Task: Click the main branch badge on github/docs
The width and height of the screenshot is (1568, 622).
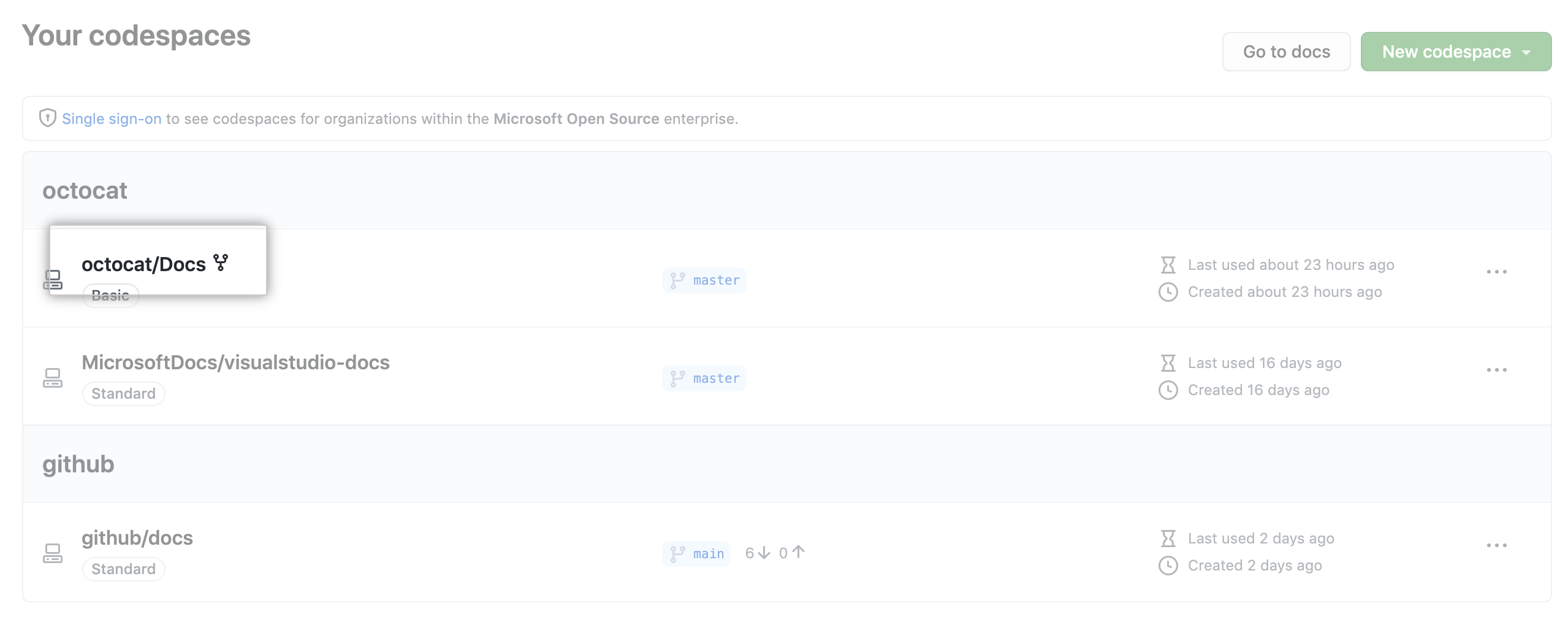Action: [x=696, y=553]
